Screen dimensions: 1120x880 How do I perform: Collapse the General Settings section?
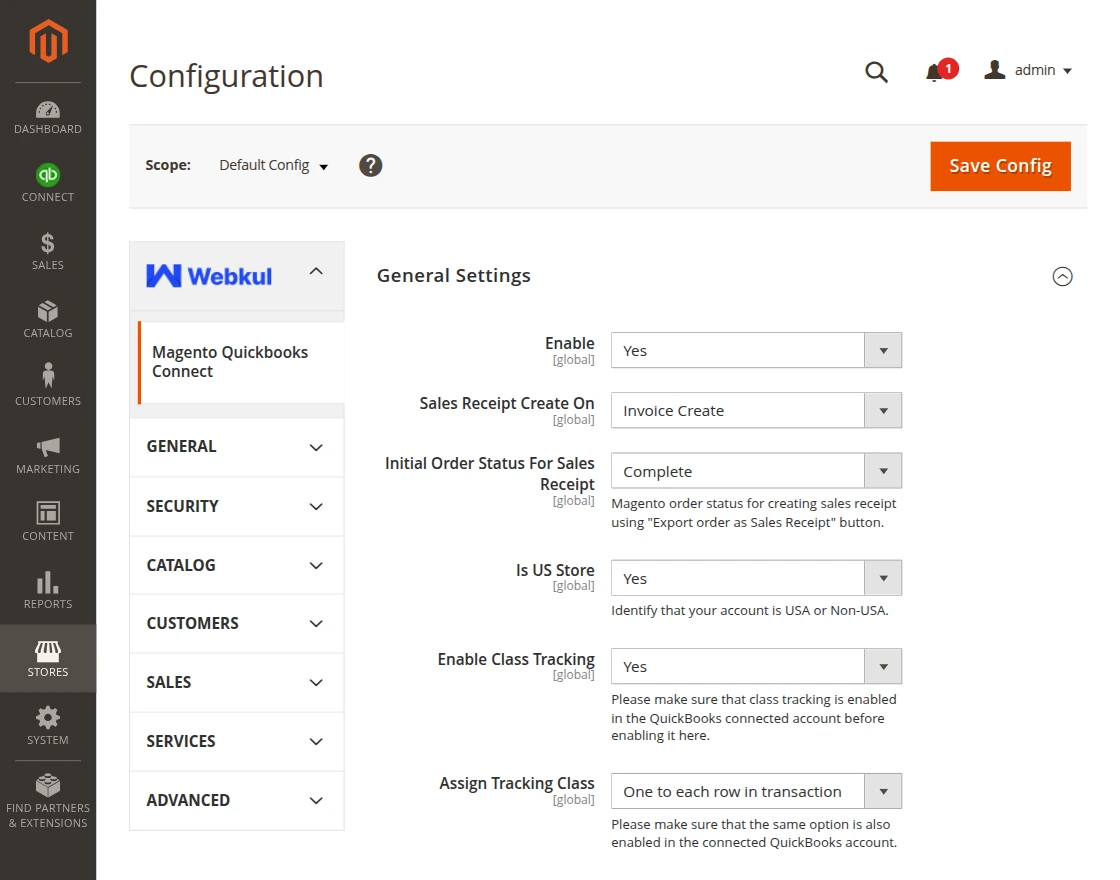[x=1063, y=276]
